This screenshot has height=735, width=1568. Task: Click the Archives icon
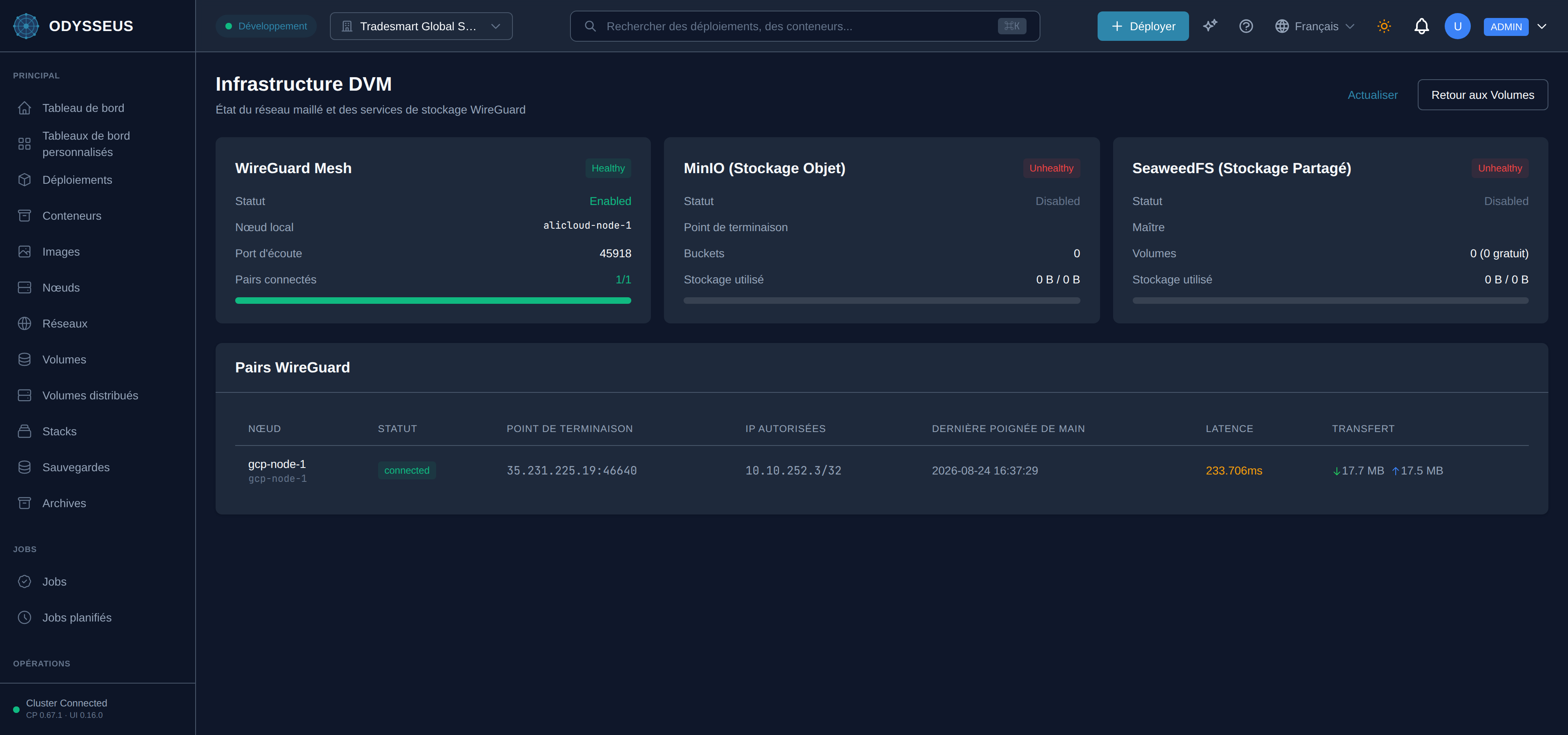24,503
